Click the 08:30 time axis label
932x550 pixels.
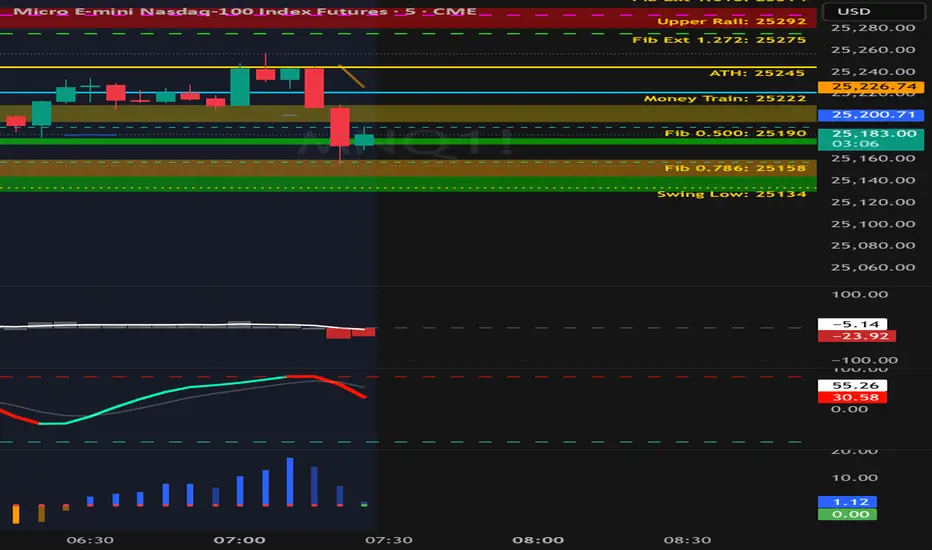pyautogui.click(x=688, y=540)
